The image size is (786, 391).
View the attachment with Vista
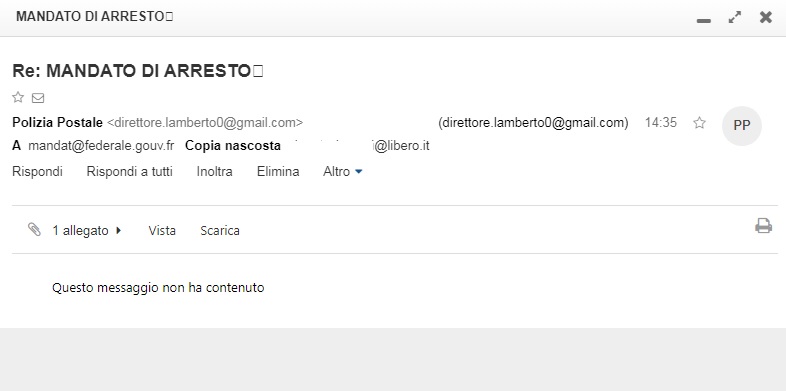click(162, 231)
